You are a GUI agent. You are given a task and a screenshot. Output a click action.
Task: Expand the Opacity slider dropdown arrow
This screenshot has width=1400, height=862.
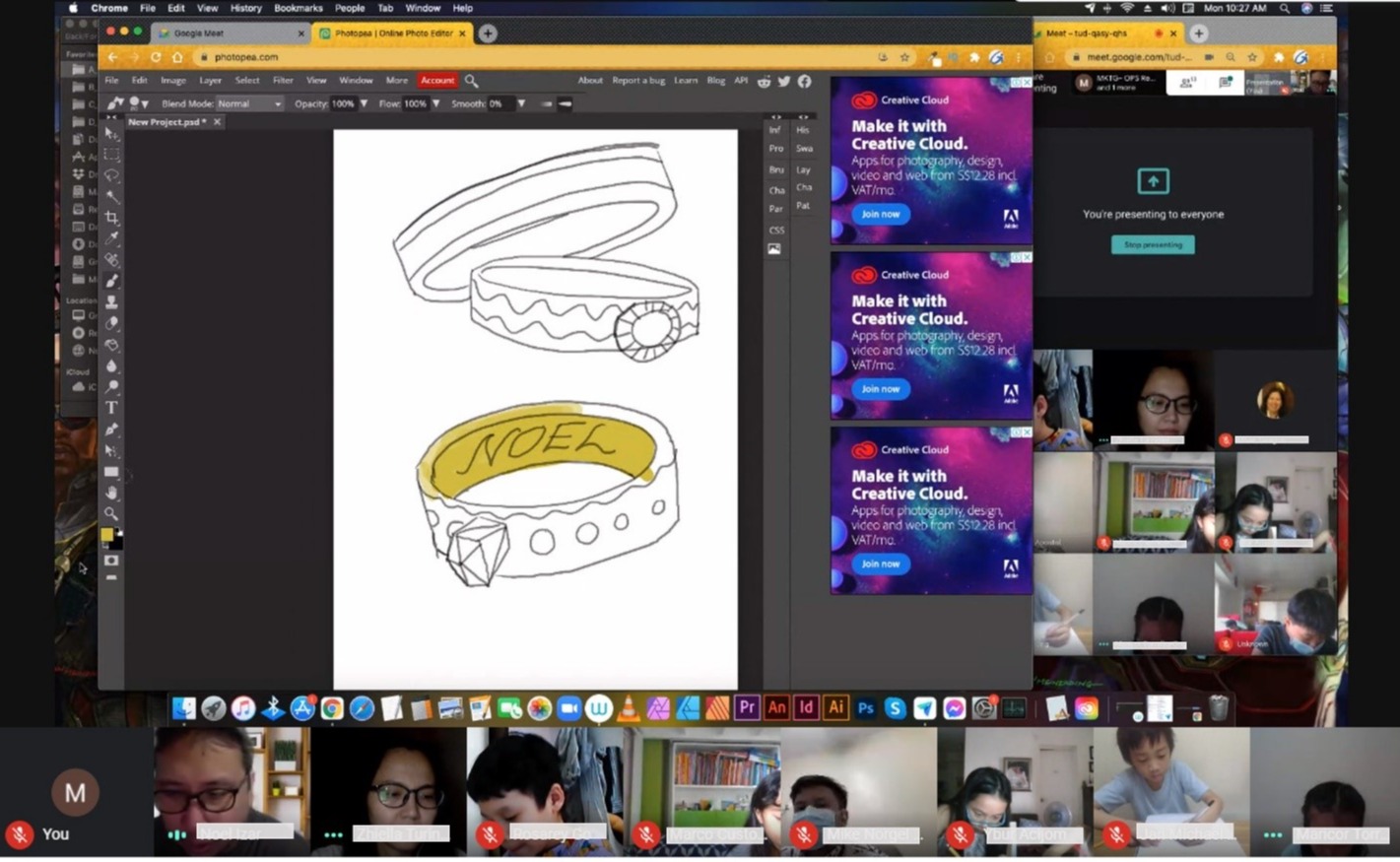364,103
